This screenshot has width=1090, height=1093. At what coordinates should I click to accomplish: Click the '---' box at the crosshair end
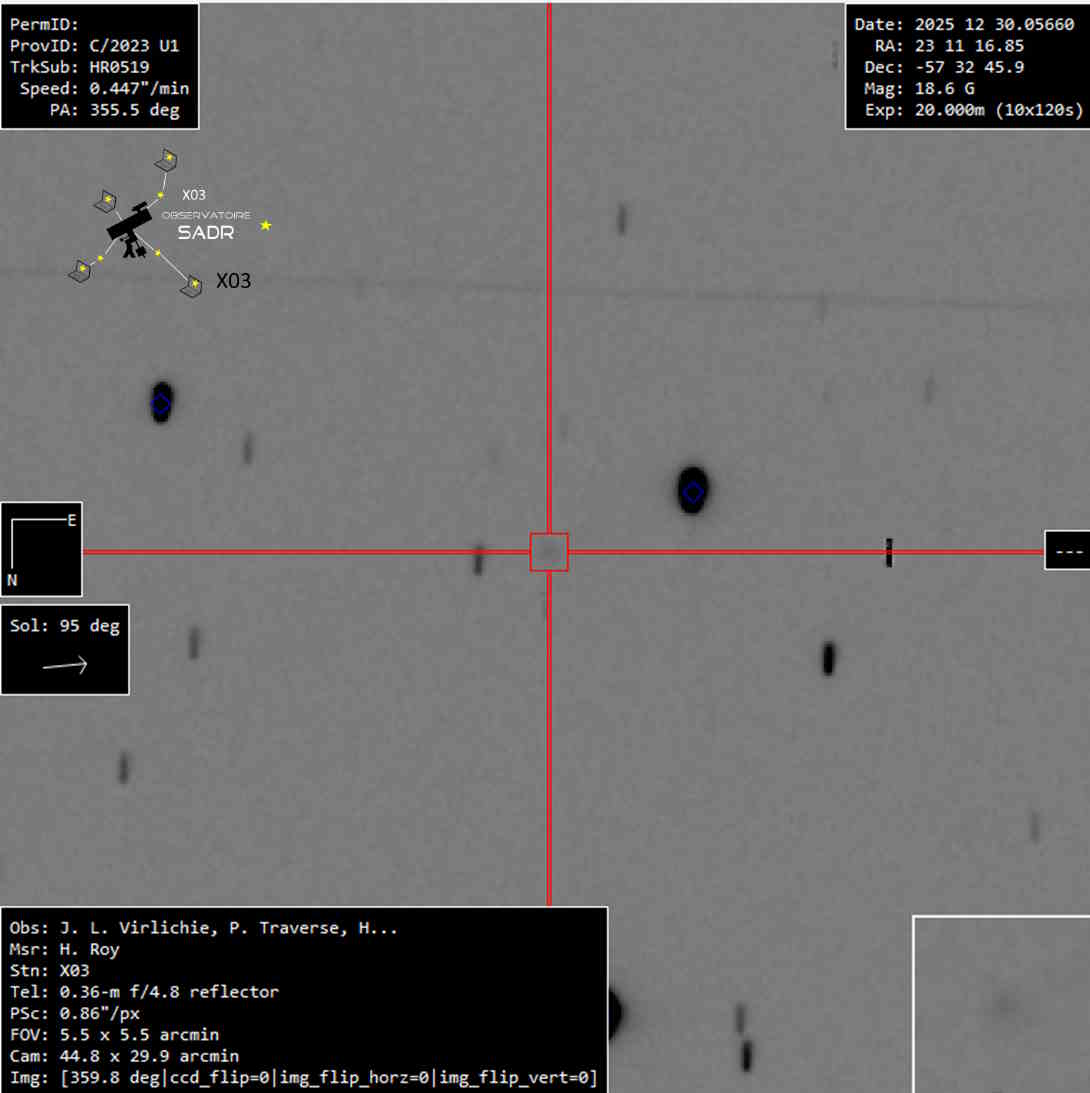pyautogui.click(x=1068, y=551)
